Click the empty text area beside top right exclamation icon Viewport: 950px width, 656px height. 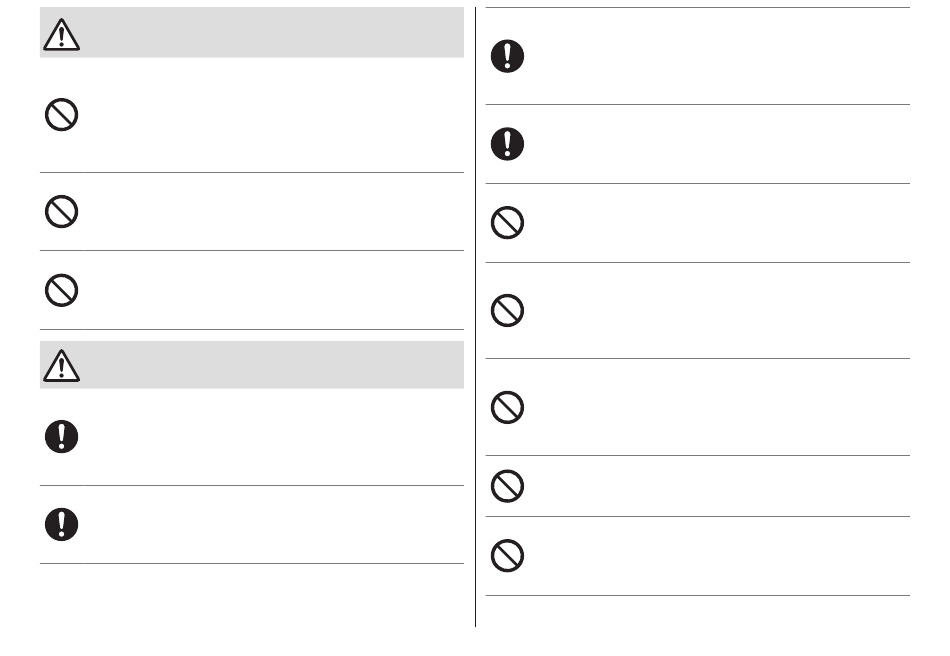coord(720,56)
